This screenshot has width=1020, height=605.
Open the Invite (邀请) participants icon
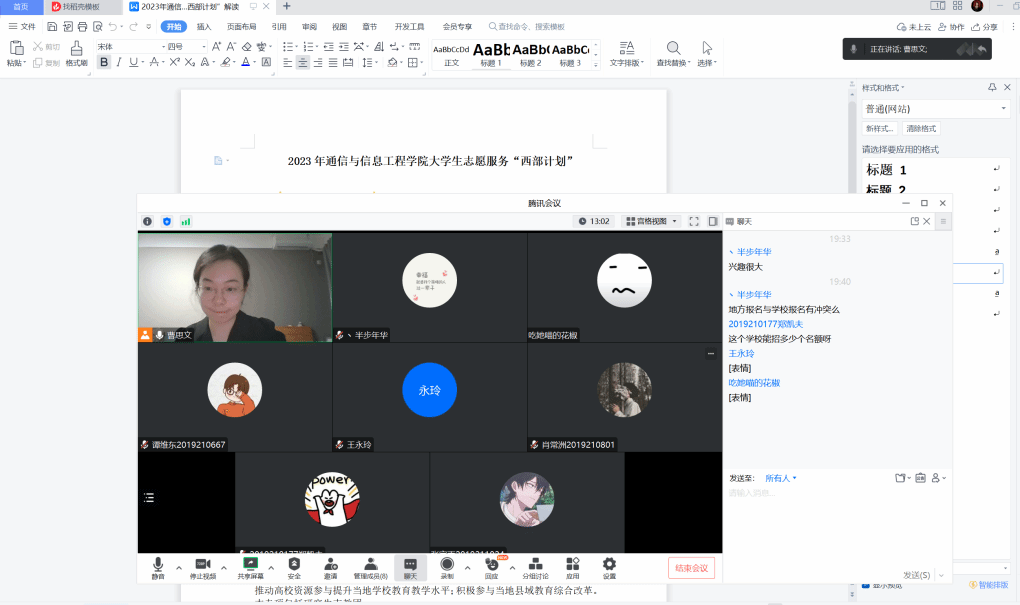pos(330,567)
